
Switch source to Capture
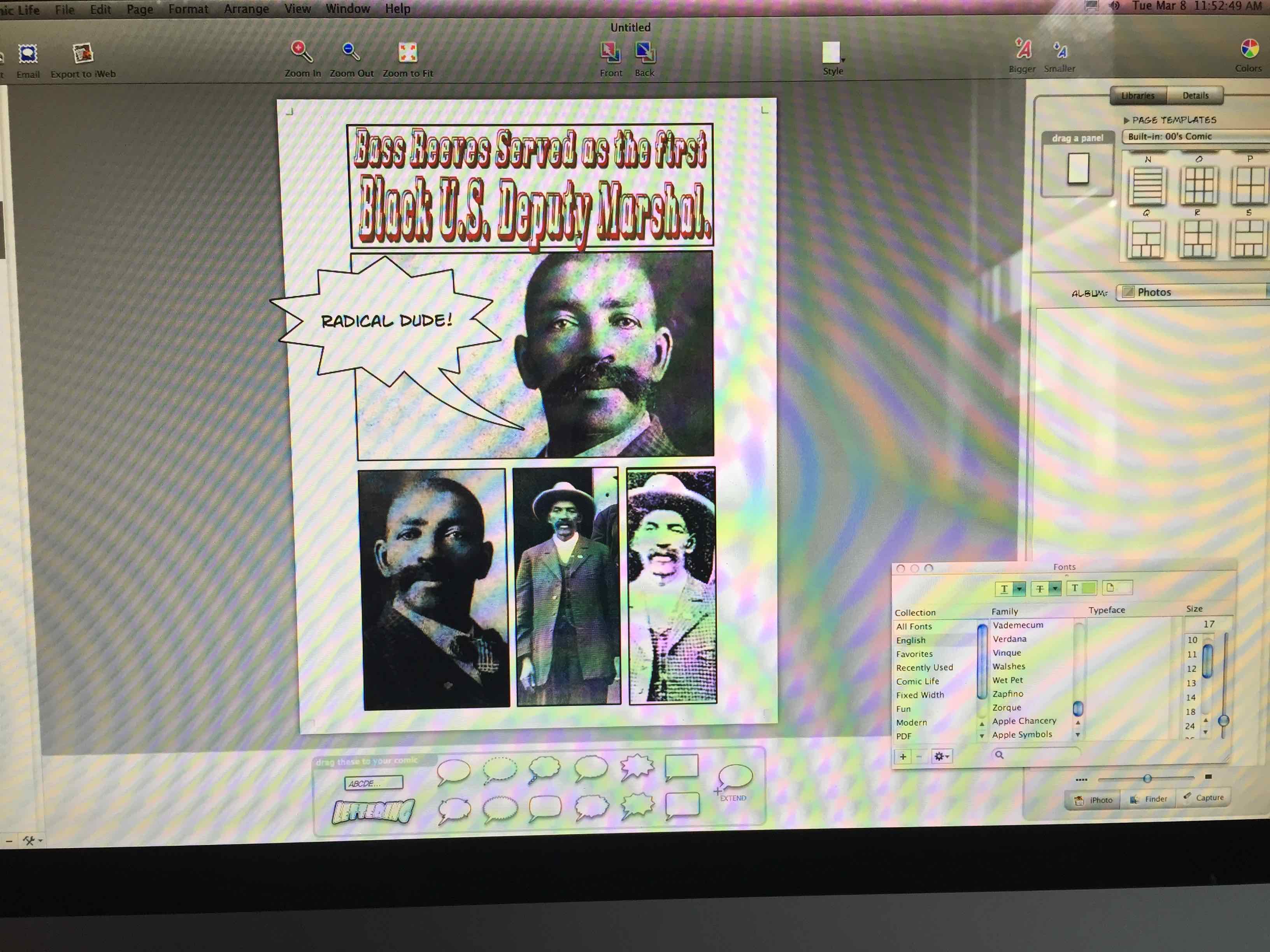coord(1203,798)
